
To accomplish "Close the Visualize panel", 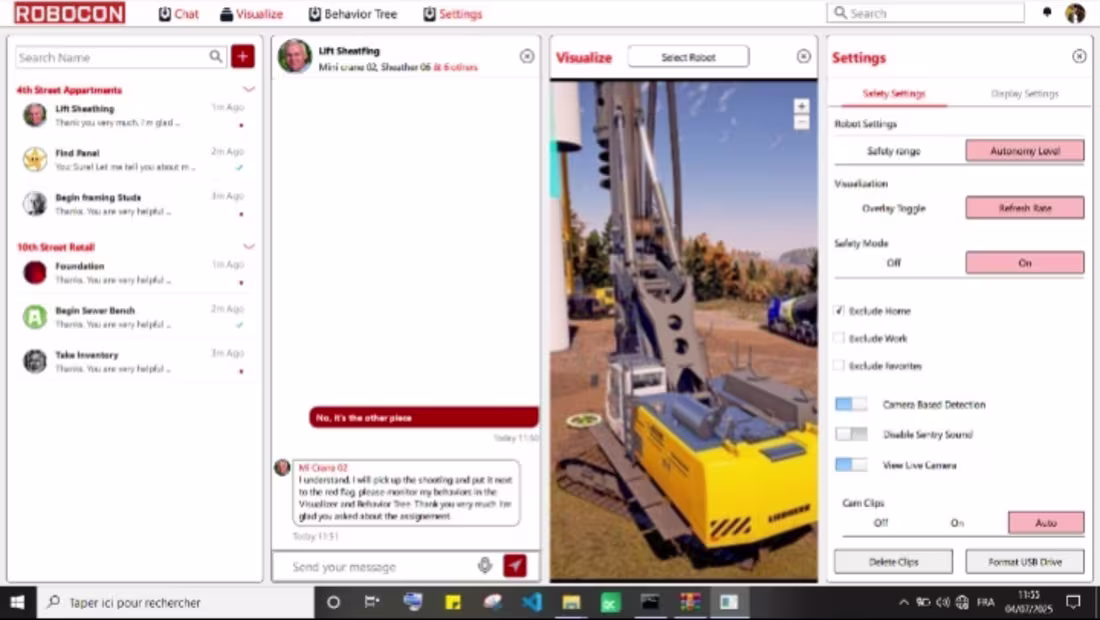I will click(804, 56).
